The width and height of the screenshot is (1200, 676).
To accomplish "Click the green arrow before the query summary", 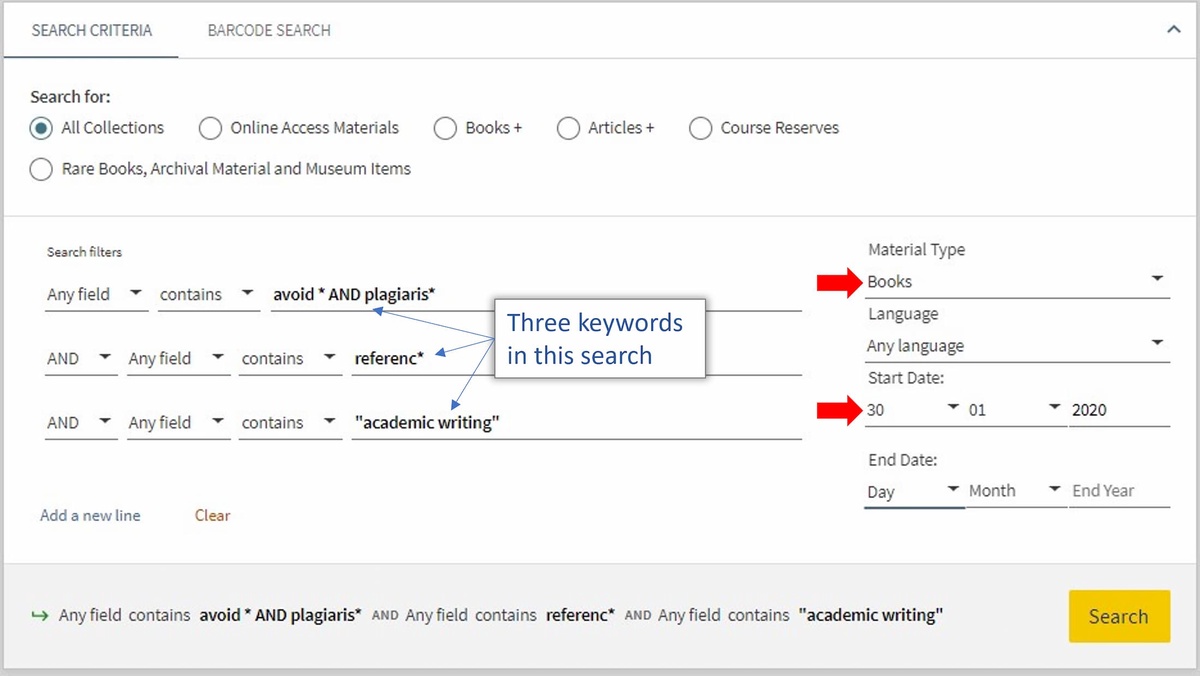I will point(38,615).
